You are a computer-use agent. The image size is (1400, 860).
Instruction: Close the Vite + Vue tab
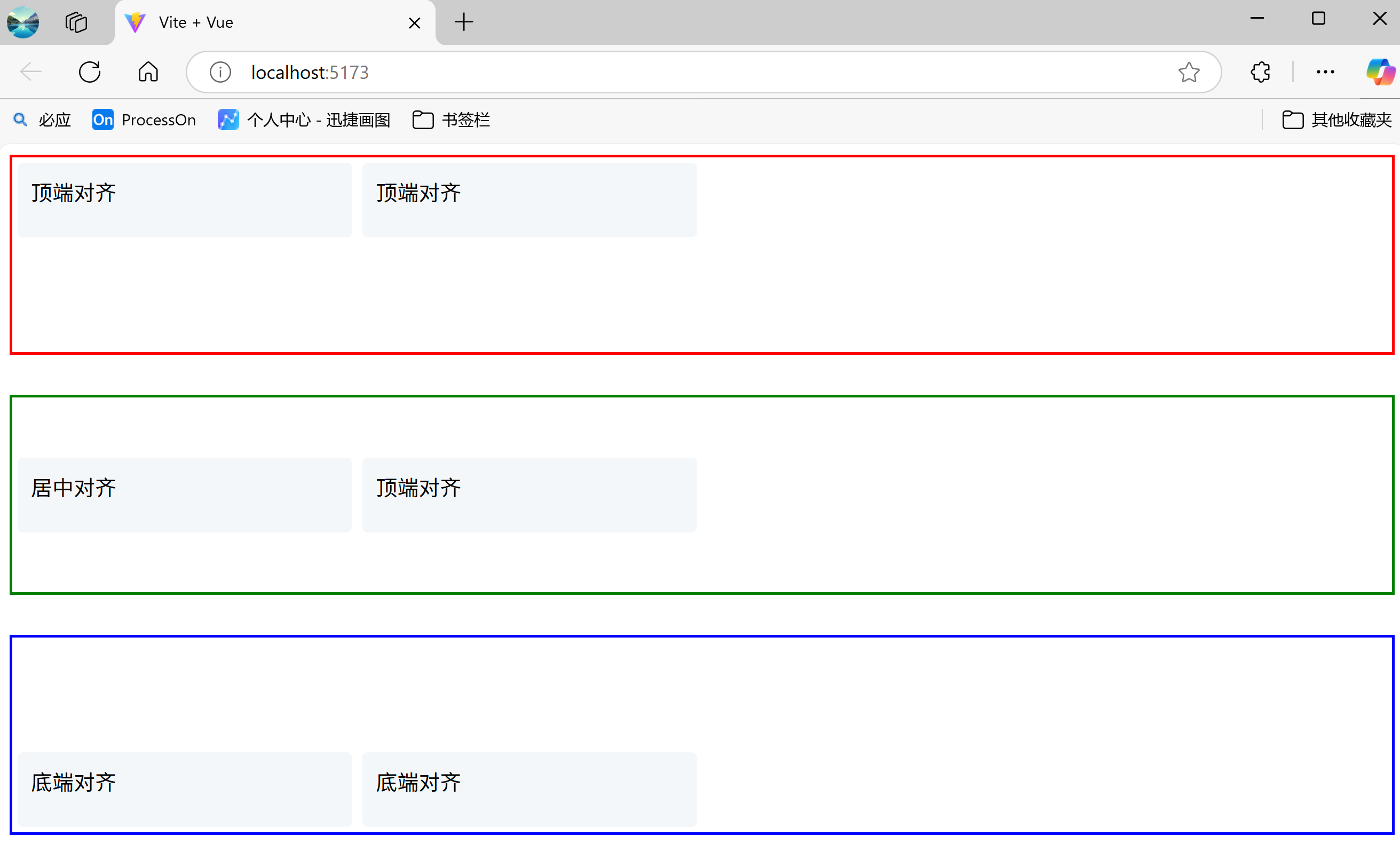414,23
